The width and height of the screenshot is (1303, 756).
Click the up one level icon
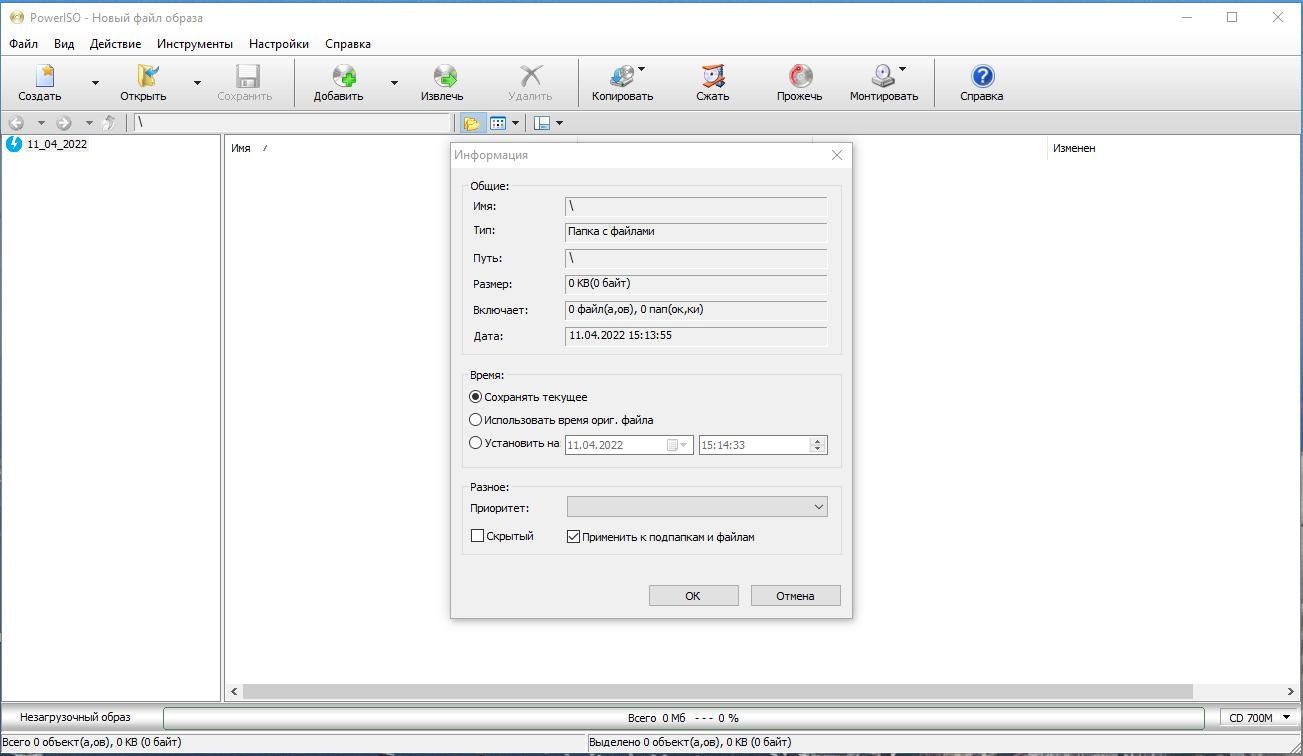point(109,123)
